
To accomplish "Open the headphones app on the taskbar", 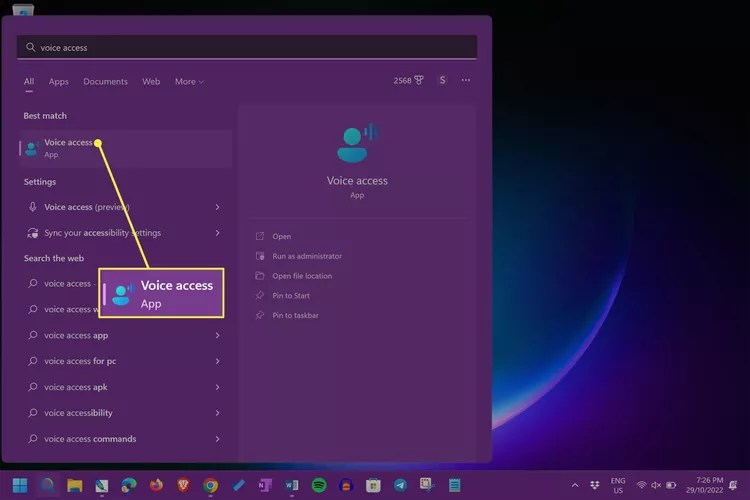I will (346, 485).
